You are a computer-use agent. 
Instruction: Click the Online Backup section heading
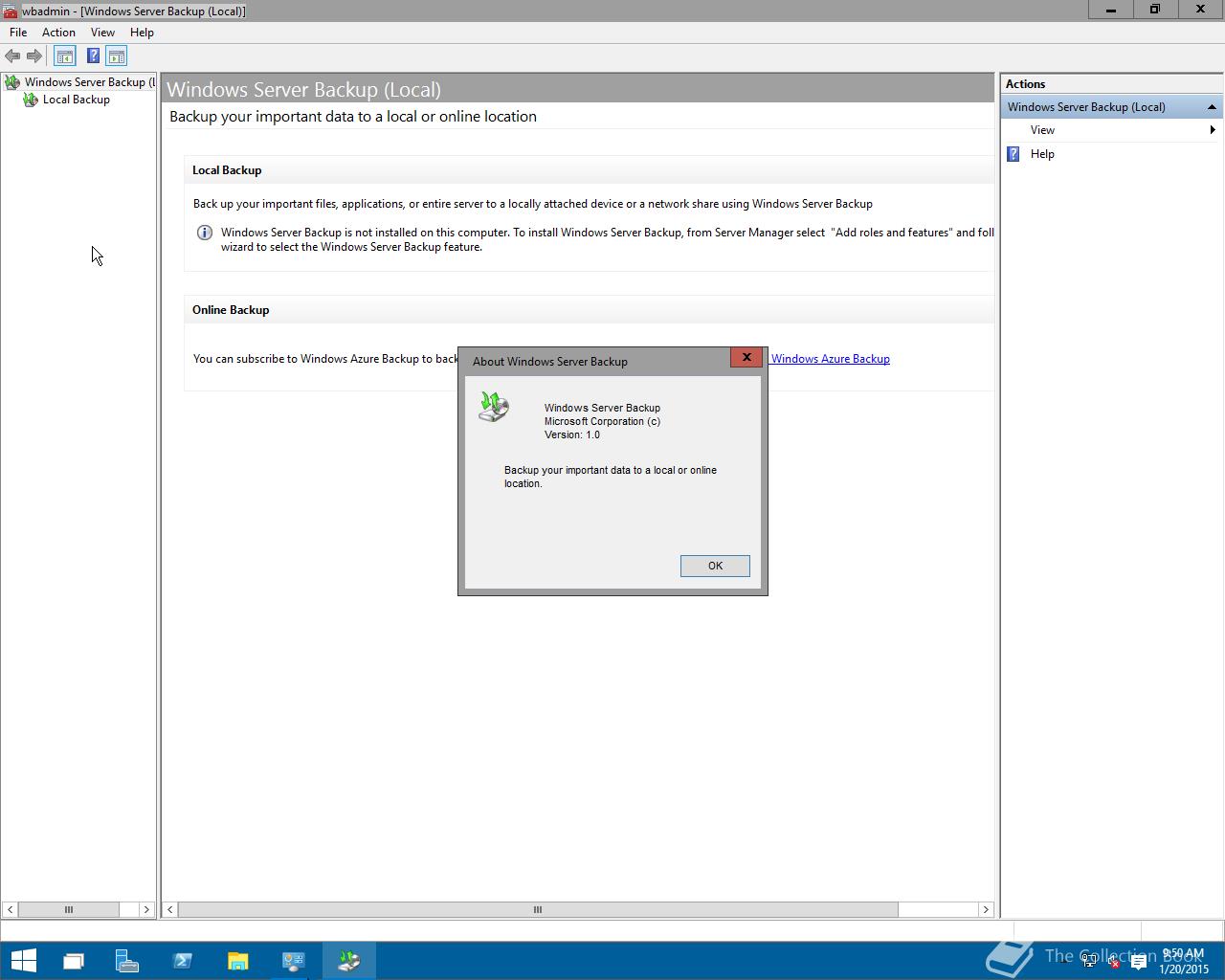231,310
